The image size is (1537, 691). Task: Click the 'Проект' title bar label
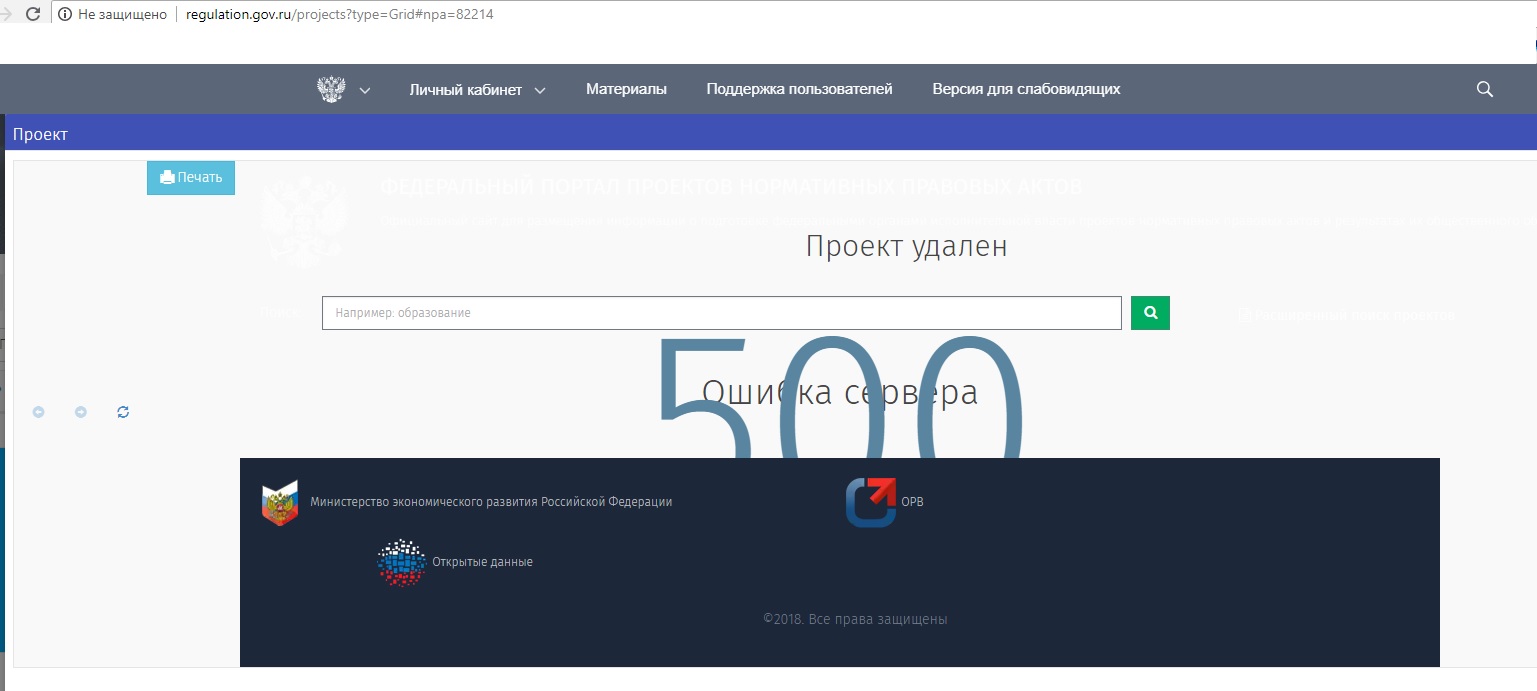40,134
